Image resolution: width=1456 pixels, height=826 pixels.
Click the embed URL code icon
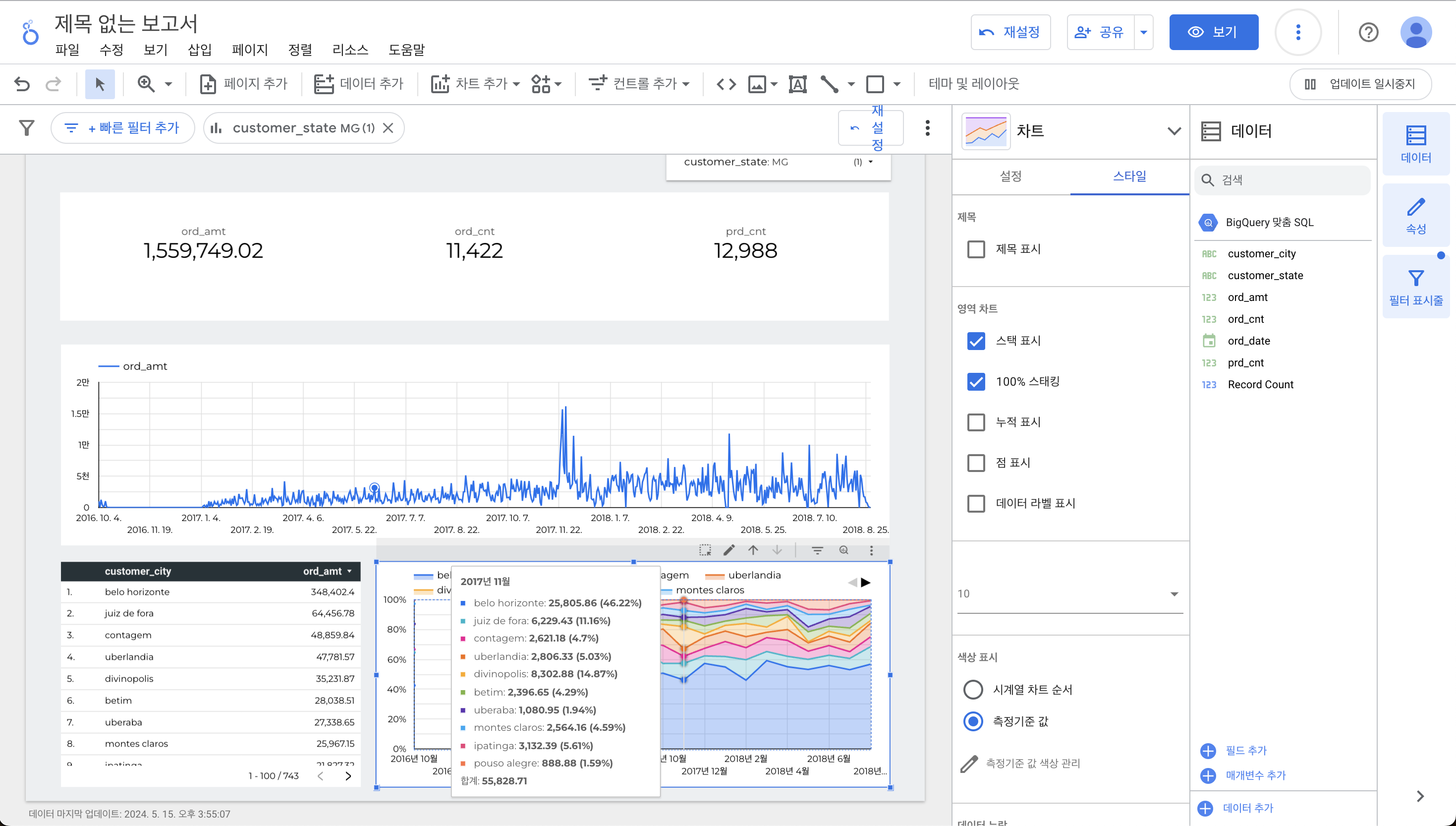(x=726, y=84)
